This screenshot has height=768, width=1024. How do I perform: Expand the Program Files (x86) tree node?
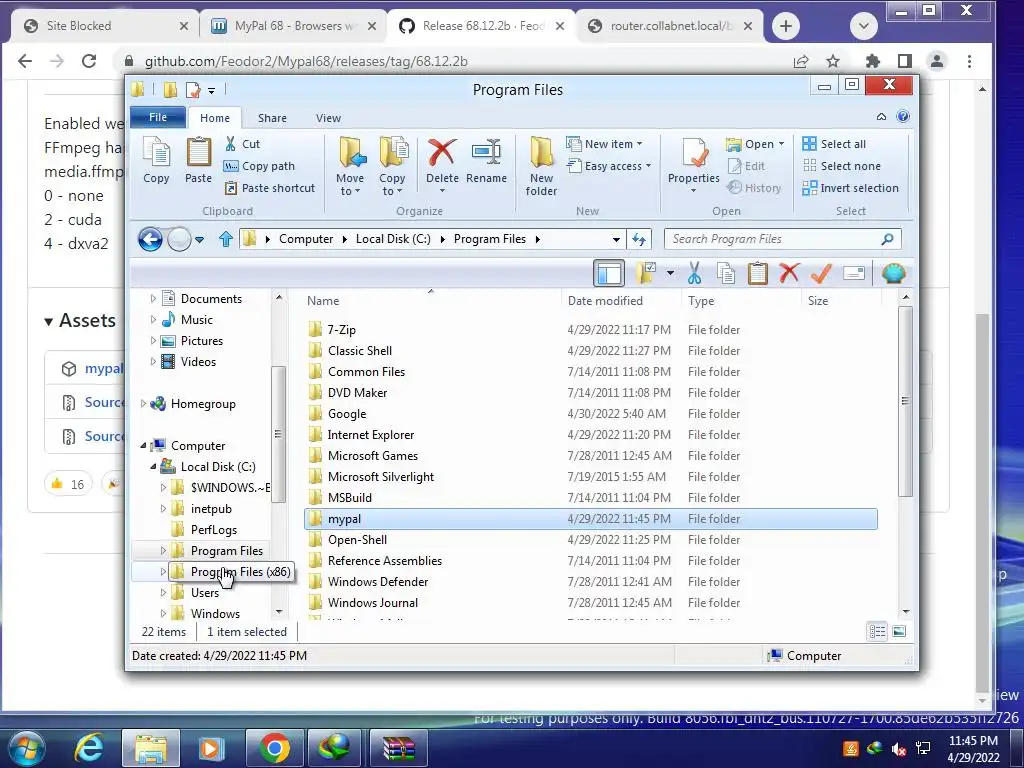tap(163, 572)
